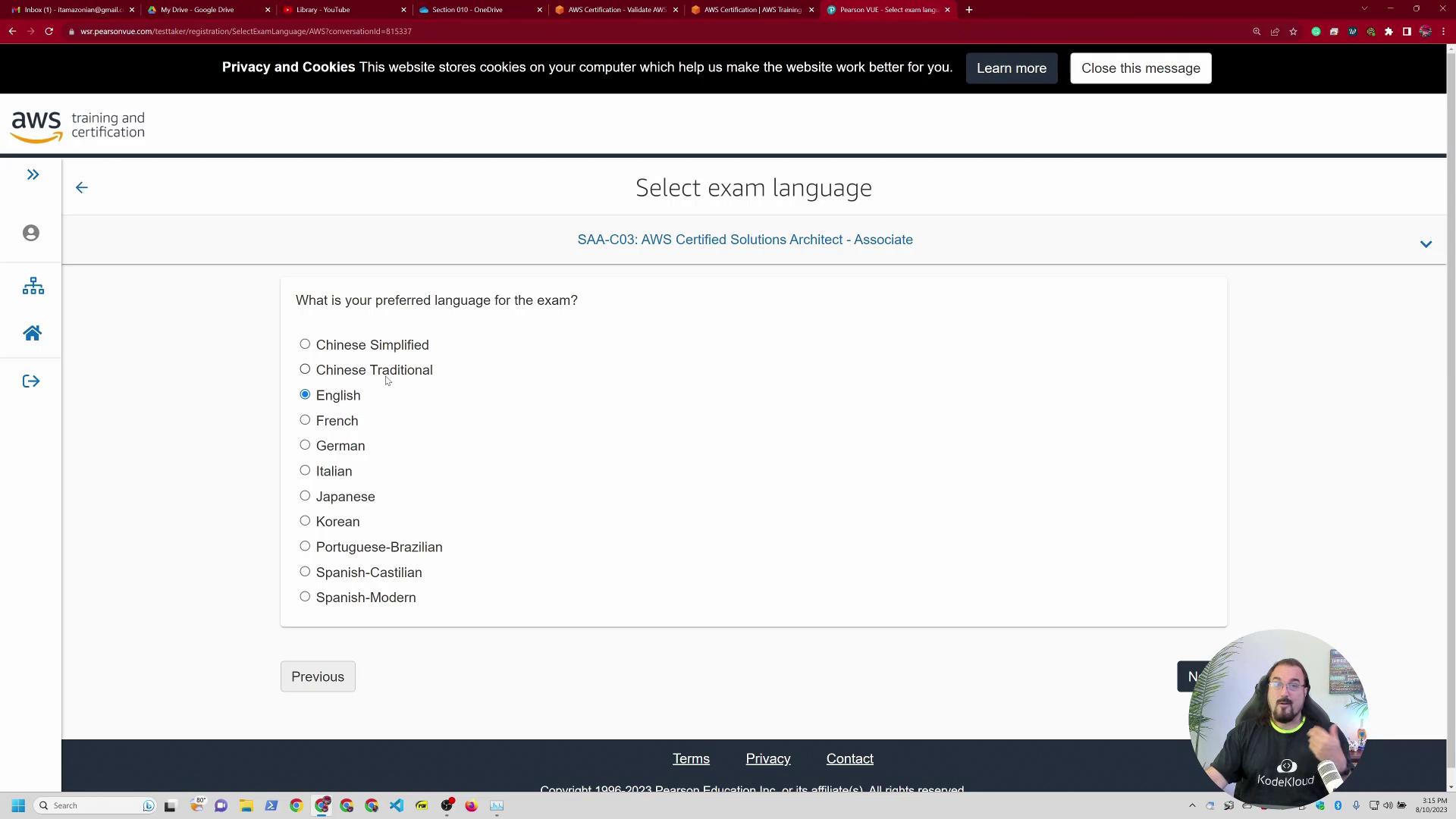1456x819 pixels.
Task: Click the browser address bar URL
Action: pyautogui.click(x=246, y=32)
